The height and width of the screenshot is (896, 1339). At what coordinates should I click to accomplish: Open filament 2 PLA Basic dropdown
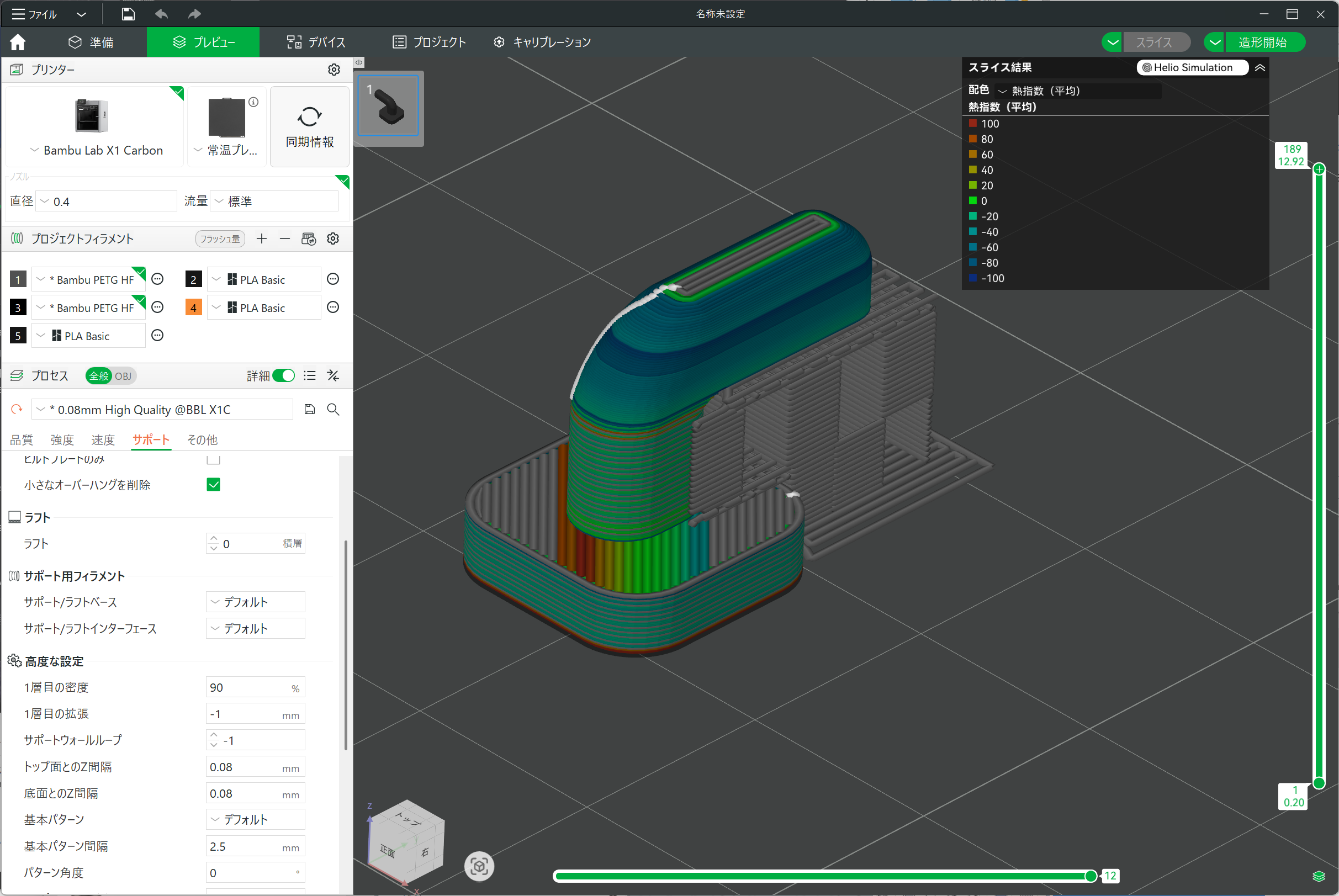tap(263, 279)
